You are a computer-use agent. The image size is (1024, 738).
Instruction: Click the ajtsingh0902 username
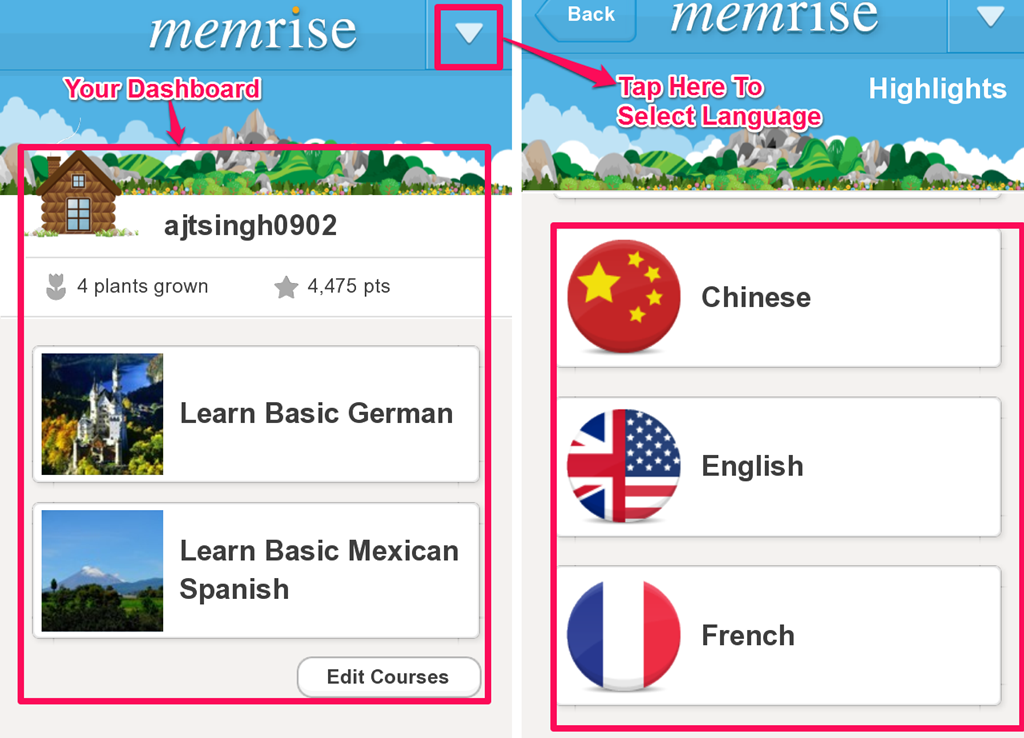[x=250, y=226]
